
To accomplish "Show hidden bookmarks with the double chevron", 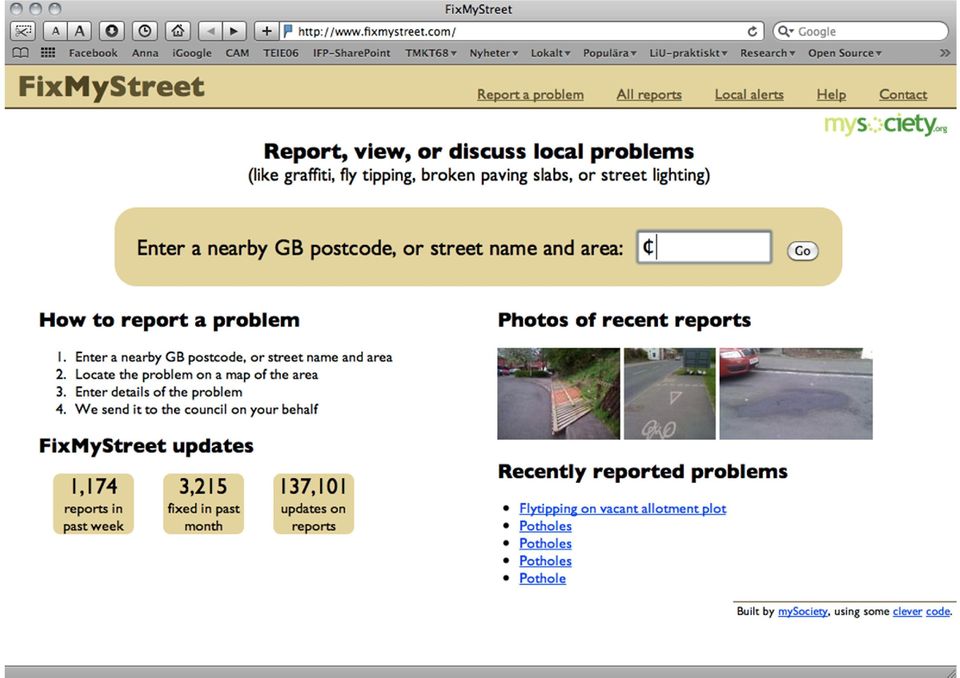I will coord(945,53).
